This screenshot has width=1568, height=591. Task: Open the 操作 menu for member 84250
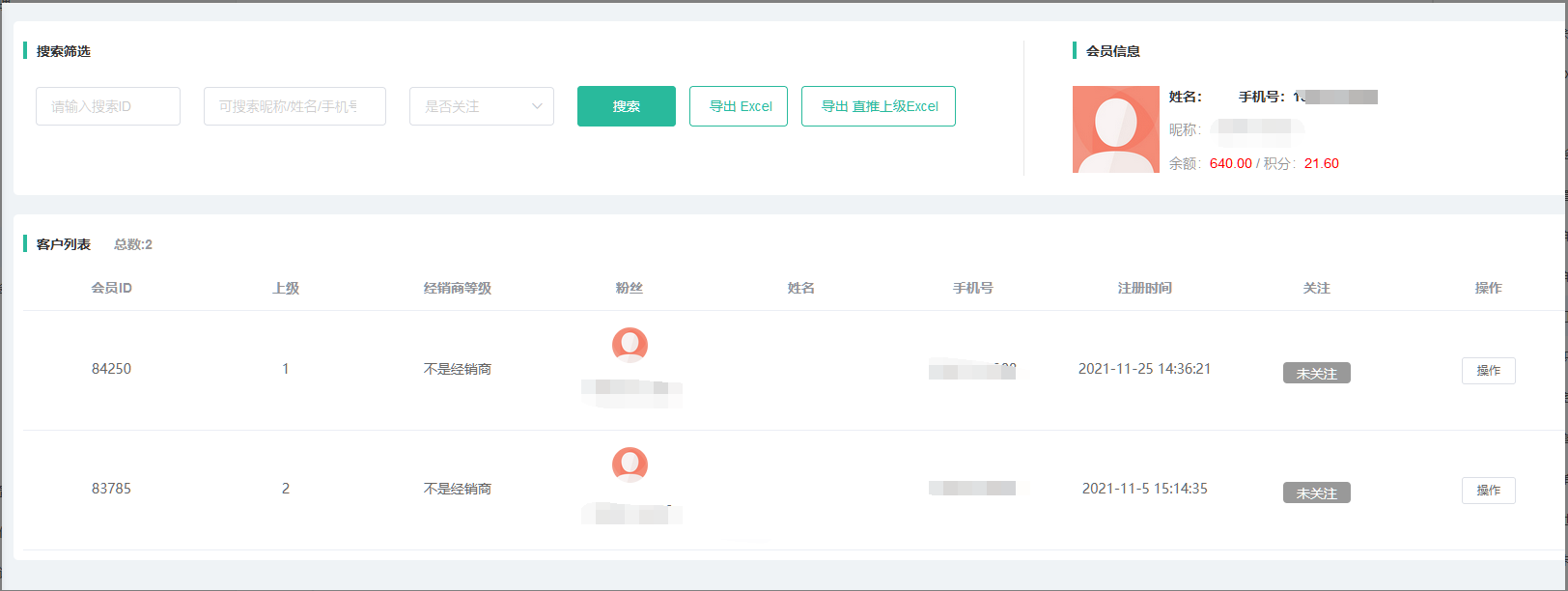(1488, 371)
